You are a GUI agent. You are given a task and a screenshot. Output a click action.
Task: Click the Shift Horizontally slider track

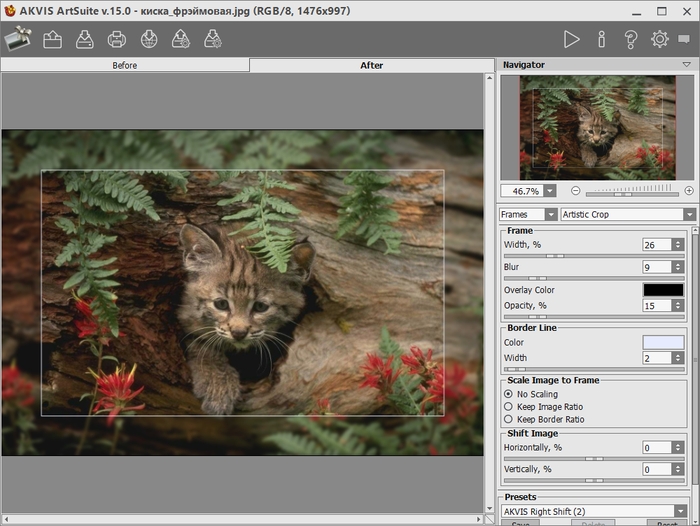pyautogui.click(x=594, y=459)
